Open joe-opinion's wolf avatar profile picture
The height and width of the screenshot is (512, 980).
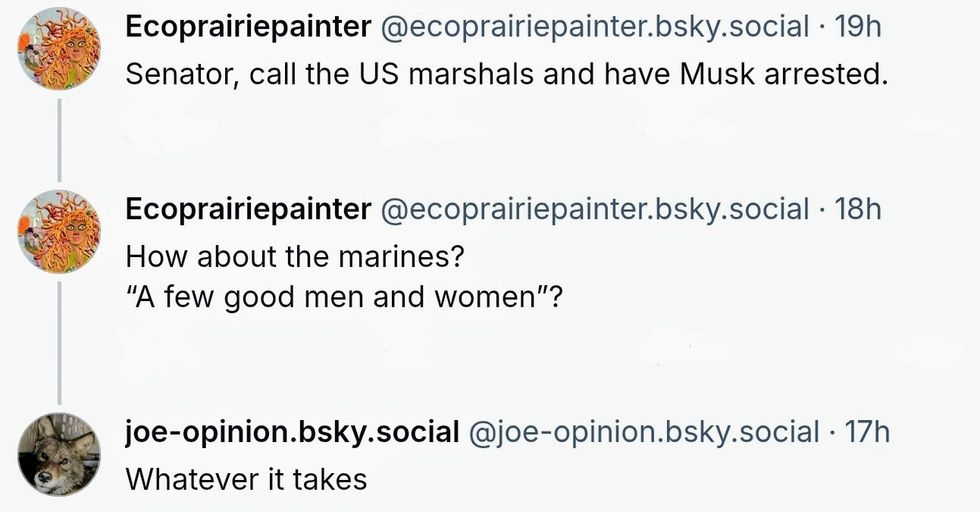tap(59, 454)
